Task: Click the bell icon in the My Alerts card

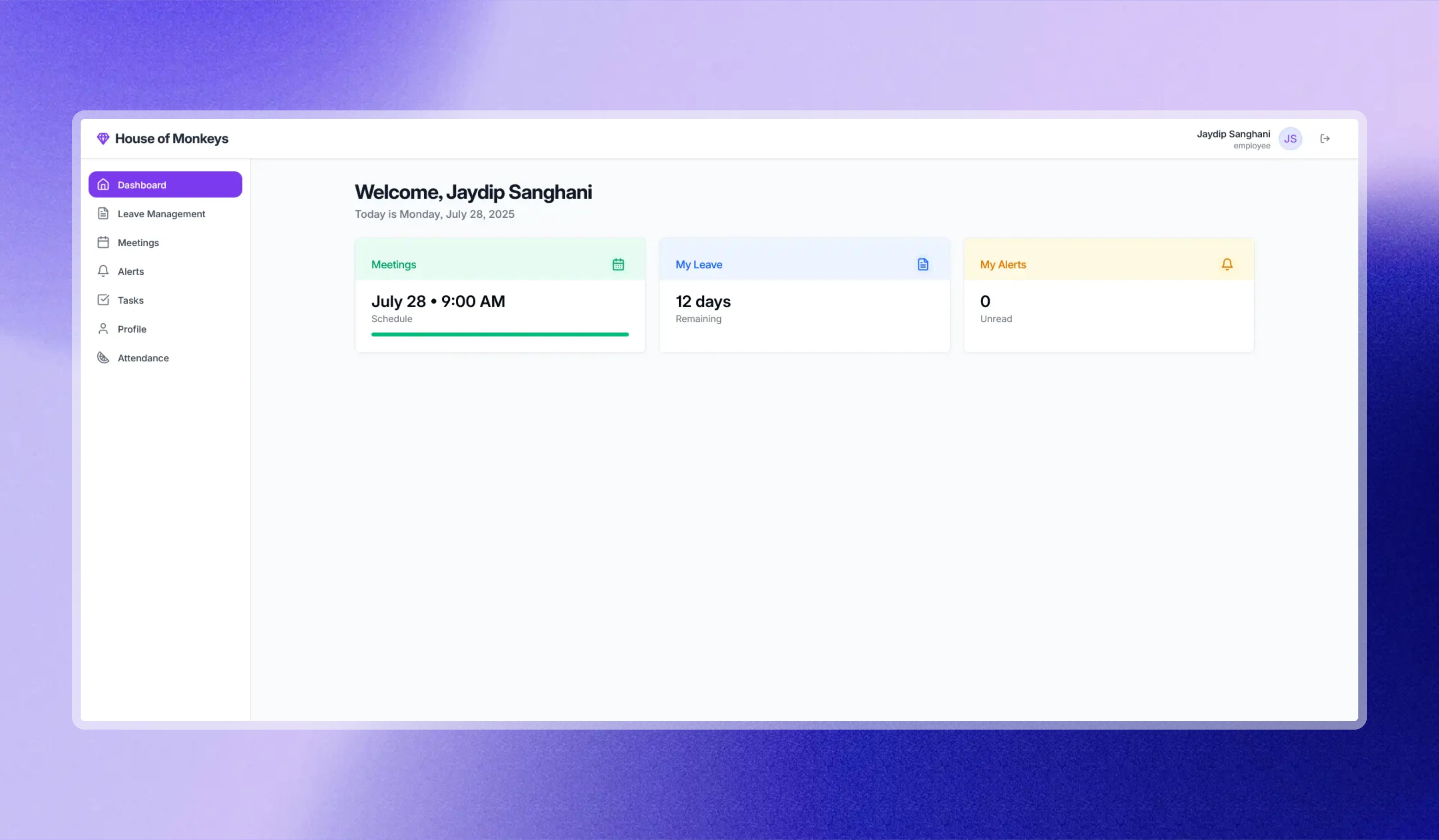Action: click(1227, 265)
